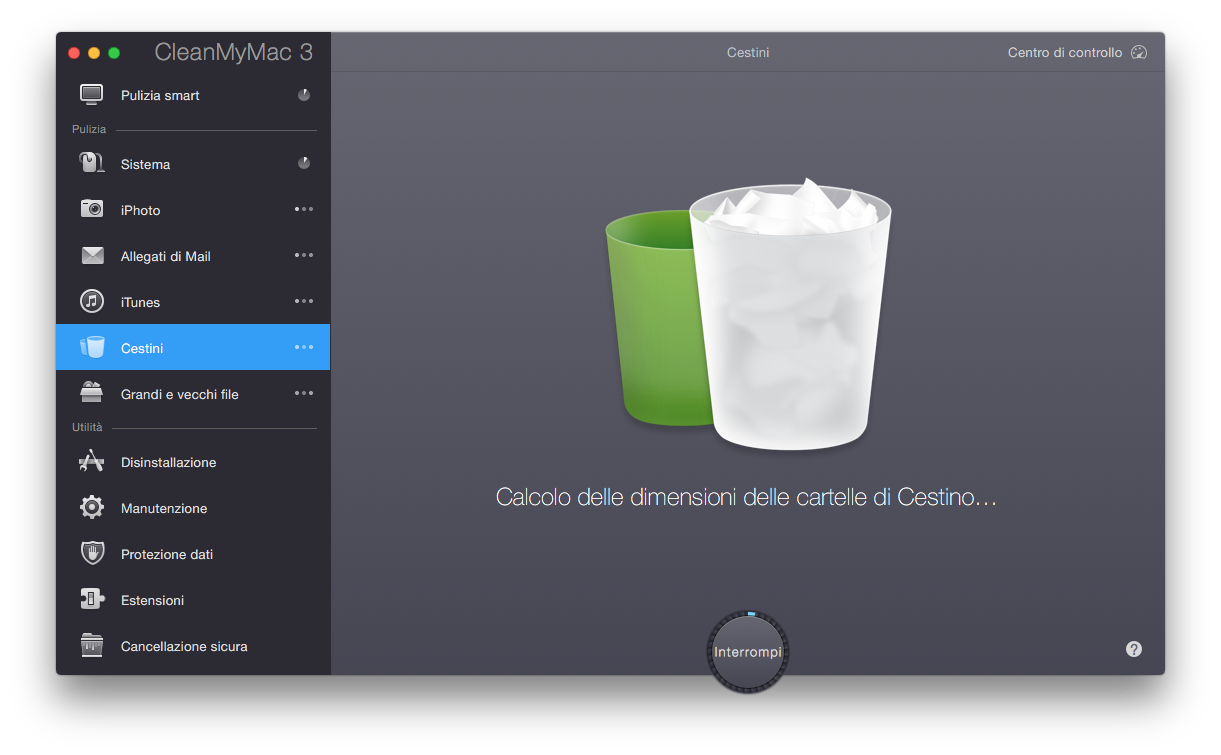Click the Cestini window title
Viewport: 1221px width, 755px height.
[748, 53]
